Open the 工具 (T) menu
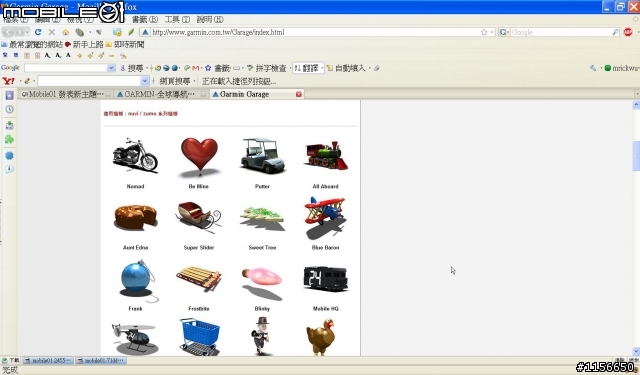640x375 pixels. 177,19
